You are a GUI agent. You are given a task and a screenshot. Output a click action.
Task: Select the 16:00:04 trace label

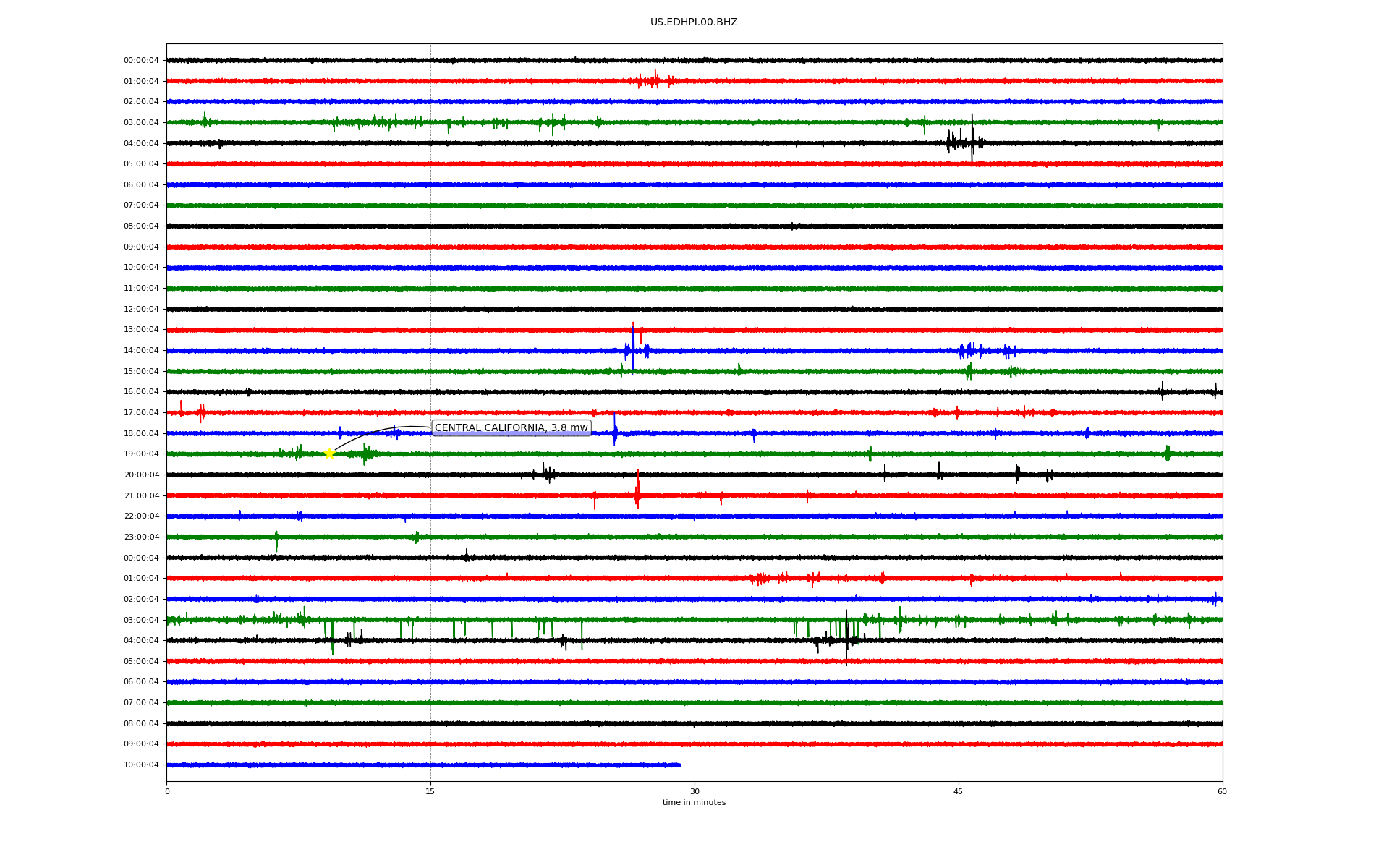pos(141,392)
